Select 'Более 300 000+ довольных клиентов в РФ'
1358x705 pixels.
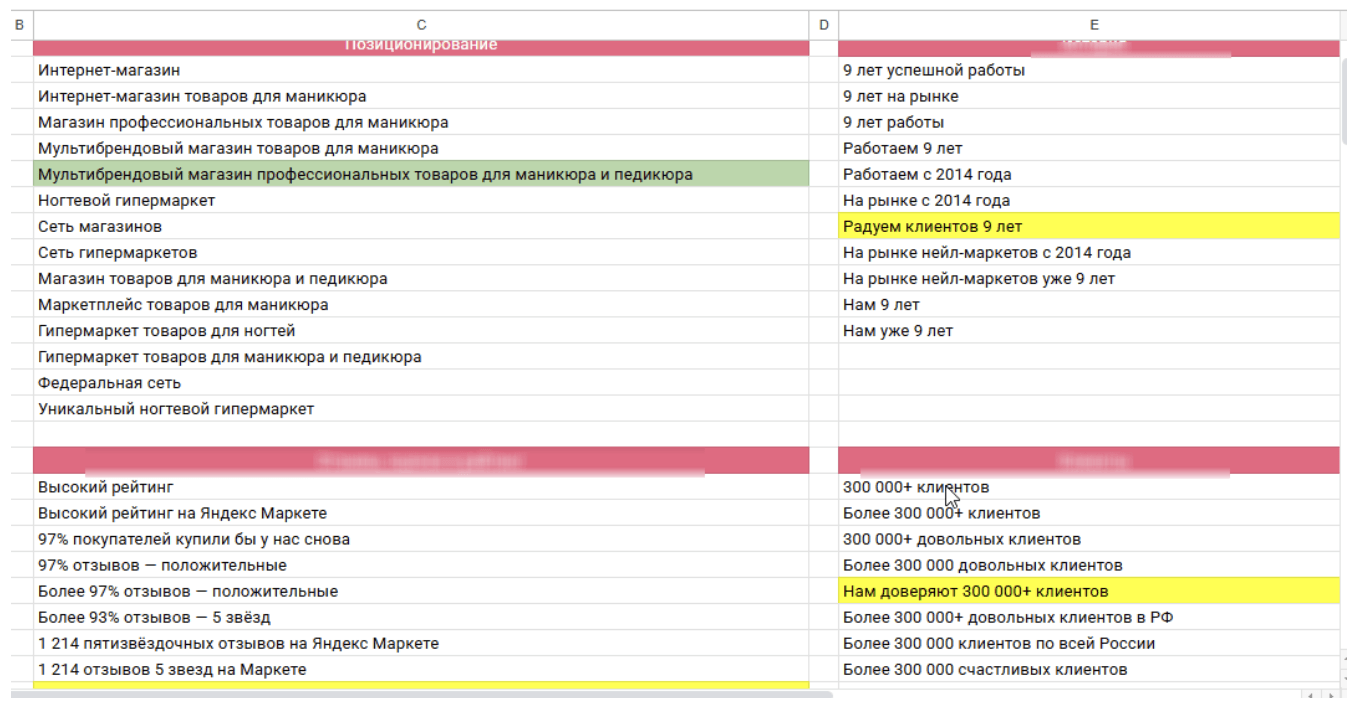click(1089, 617)
